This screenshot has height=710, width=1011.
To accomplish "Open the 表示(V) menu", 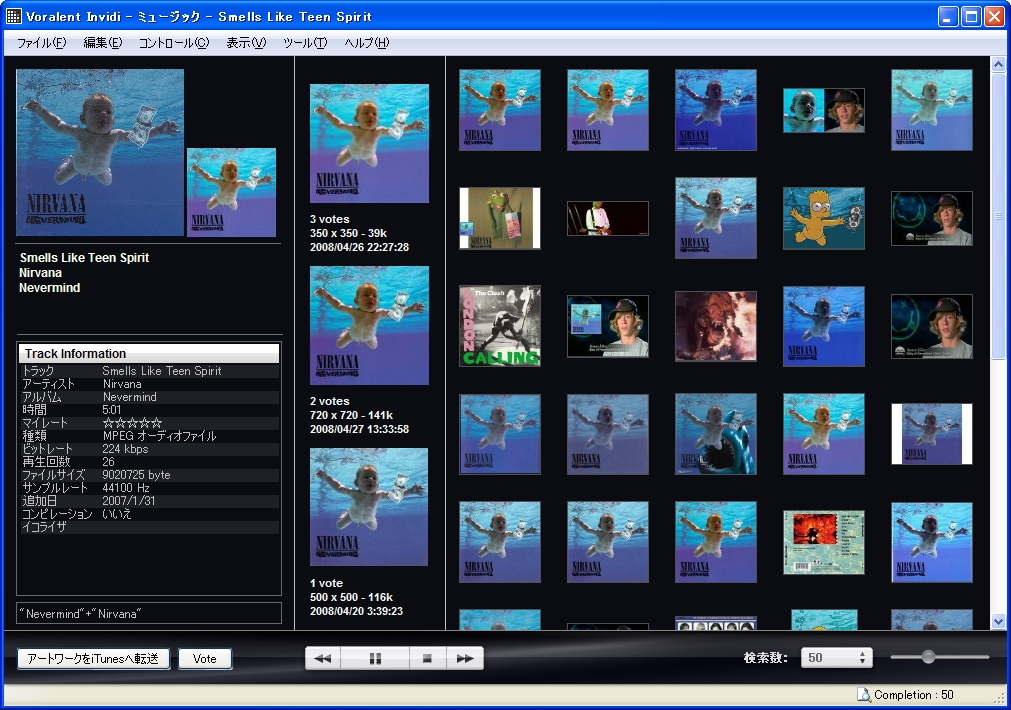I will tap(246, 43).
